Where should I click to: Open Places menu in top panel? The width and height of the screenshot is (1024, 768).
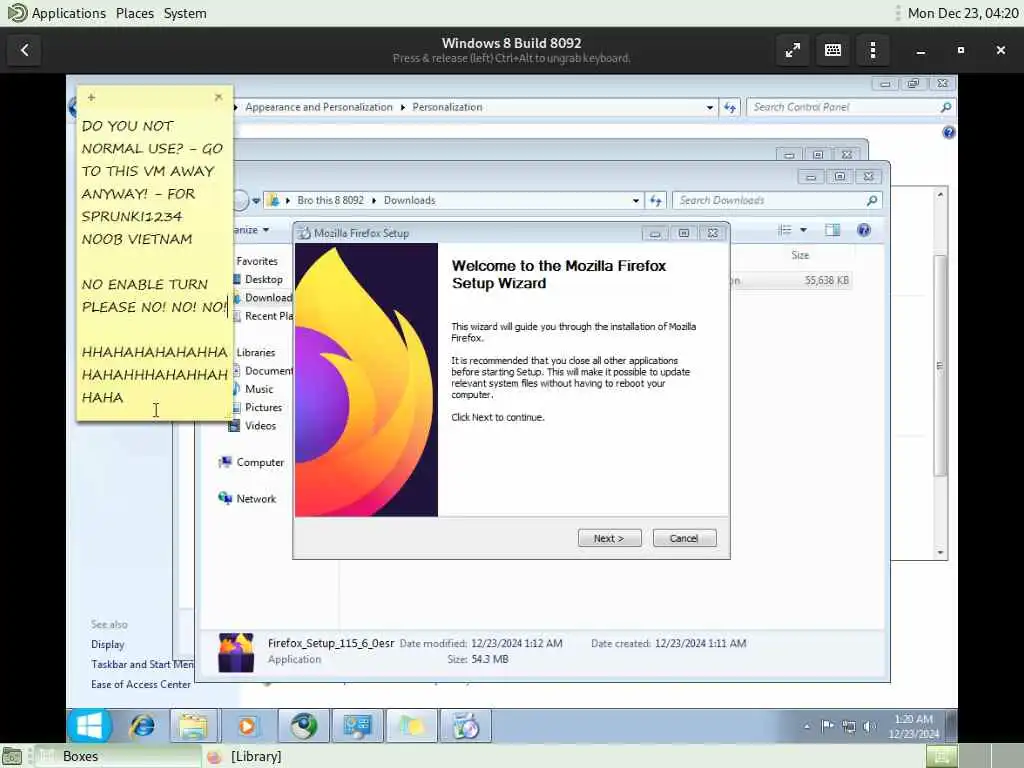[135, 13]
